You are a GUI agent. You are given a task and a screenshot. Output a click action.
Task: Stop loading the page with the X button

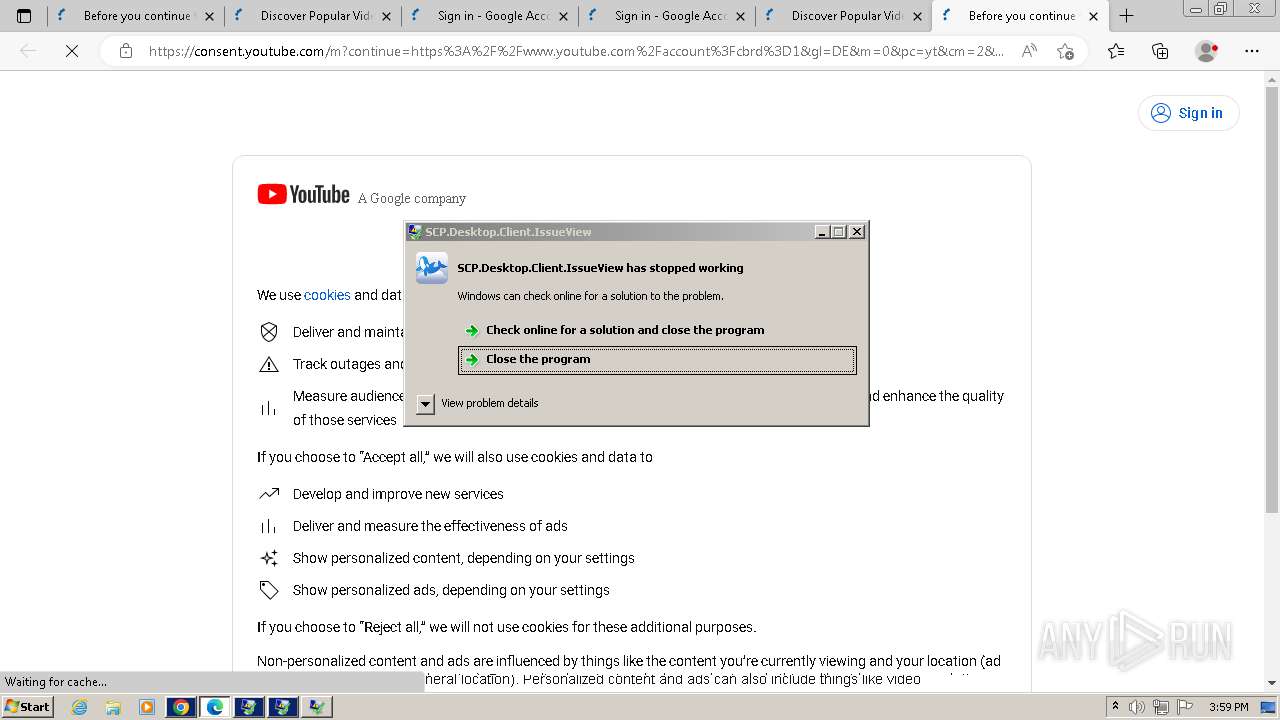click(x=72, y=51)
